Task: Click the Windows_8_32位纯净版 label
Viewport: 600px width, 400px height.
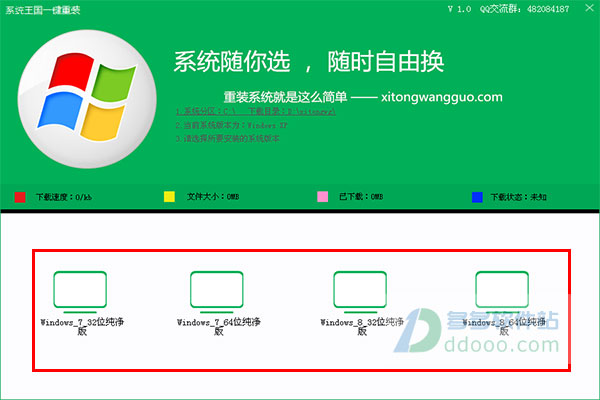Action: pyautogui.click(x=361, y=327)
